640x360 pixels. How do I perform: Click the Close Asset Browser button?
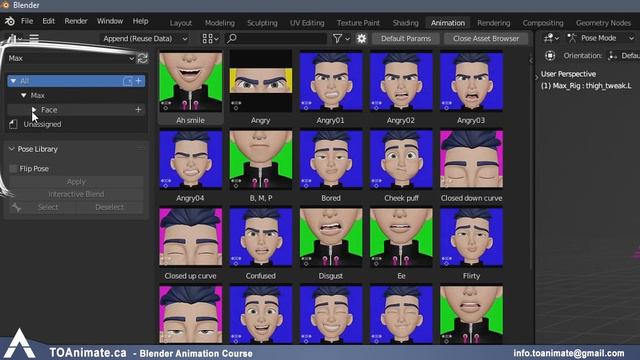coord(486,39)
